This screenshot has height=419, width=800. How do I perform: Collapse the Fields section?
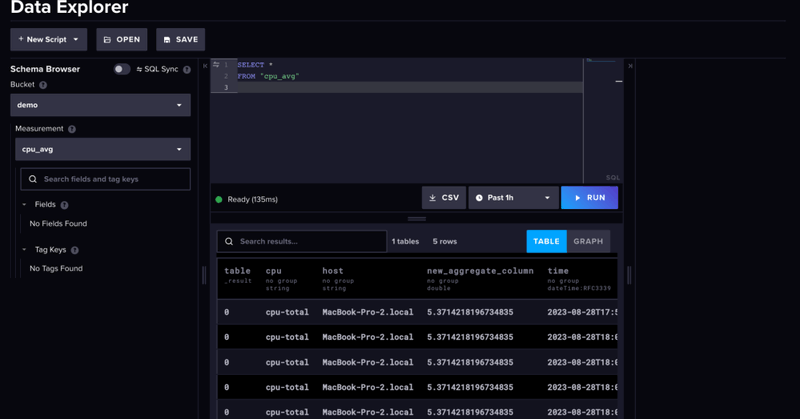(x=24, y=204)
